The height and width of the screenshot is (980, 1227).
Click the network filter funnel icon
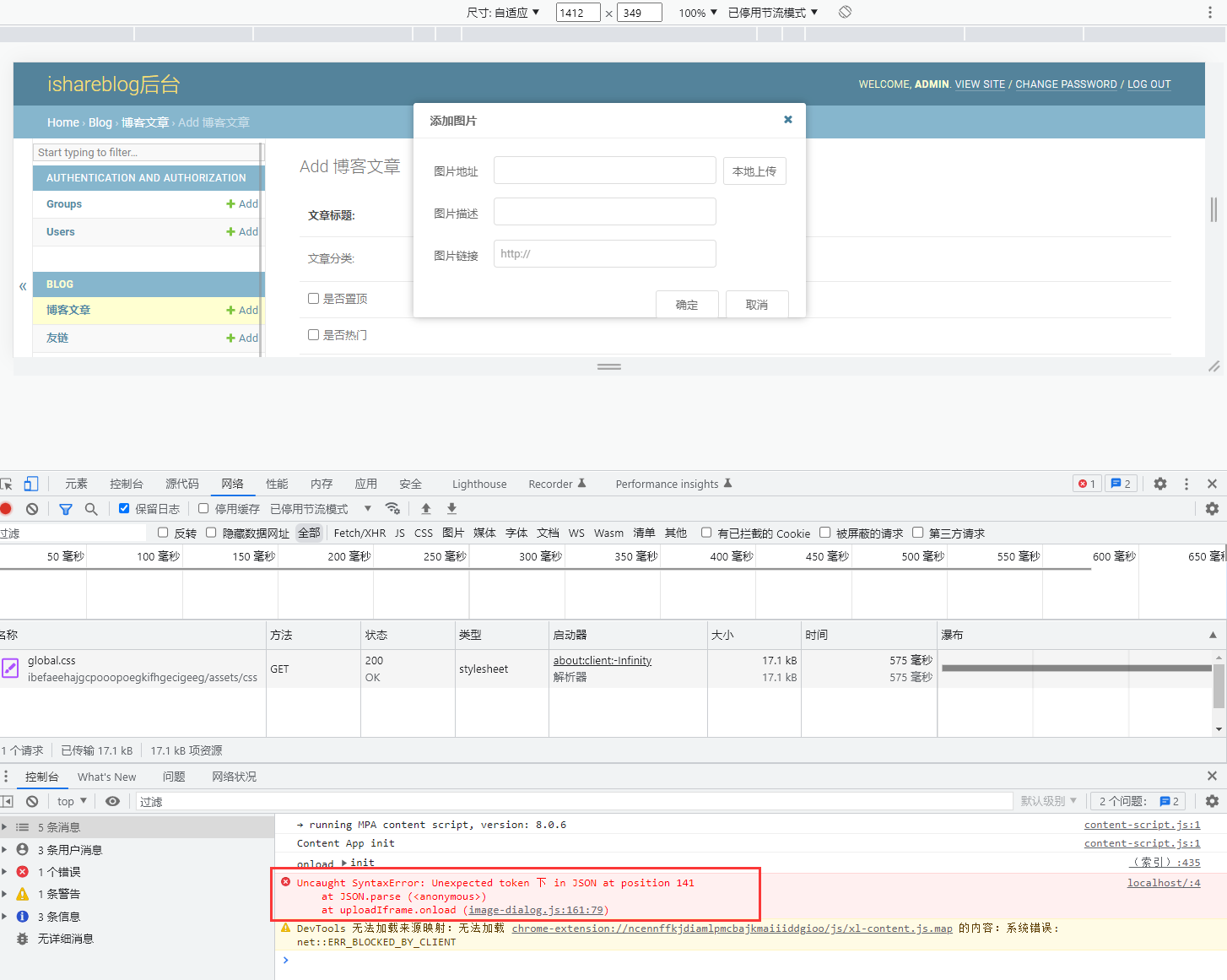66,509
